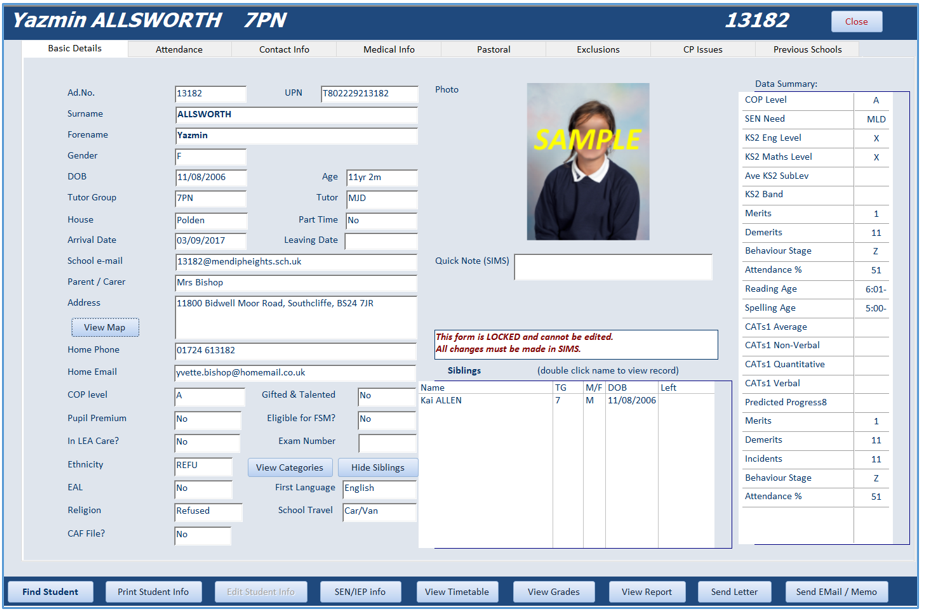Image resolution: width=926 pixels, height=612 pixels.
Task: Click the Address text box
Action: 296,318
